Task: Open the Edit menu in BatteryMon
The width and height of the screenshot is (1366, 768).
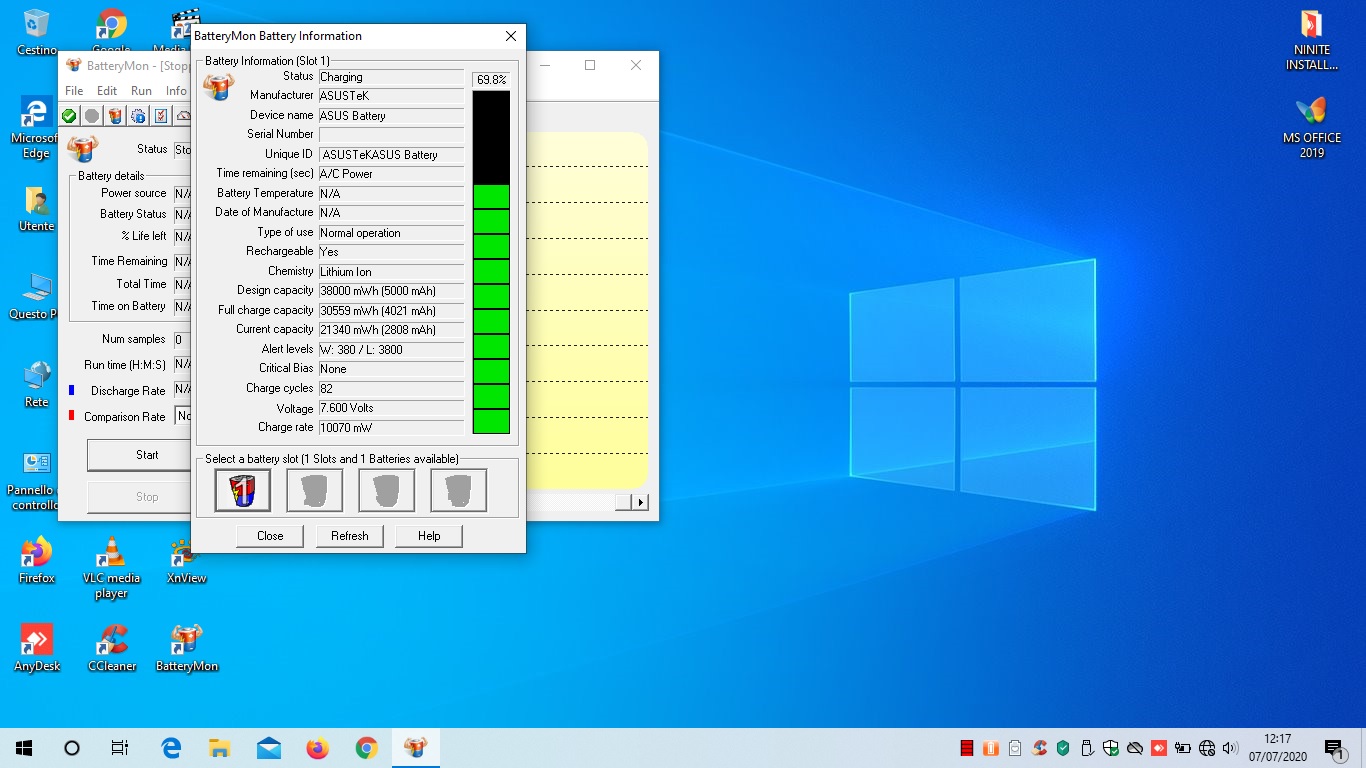Action: pos(107,91)
